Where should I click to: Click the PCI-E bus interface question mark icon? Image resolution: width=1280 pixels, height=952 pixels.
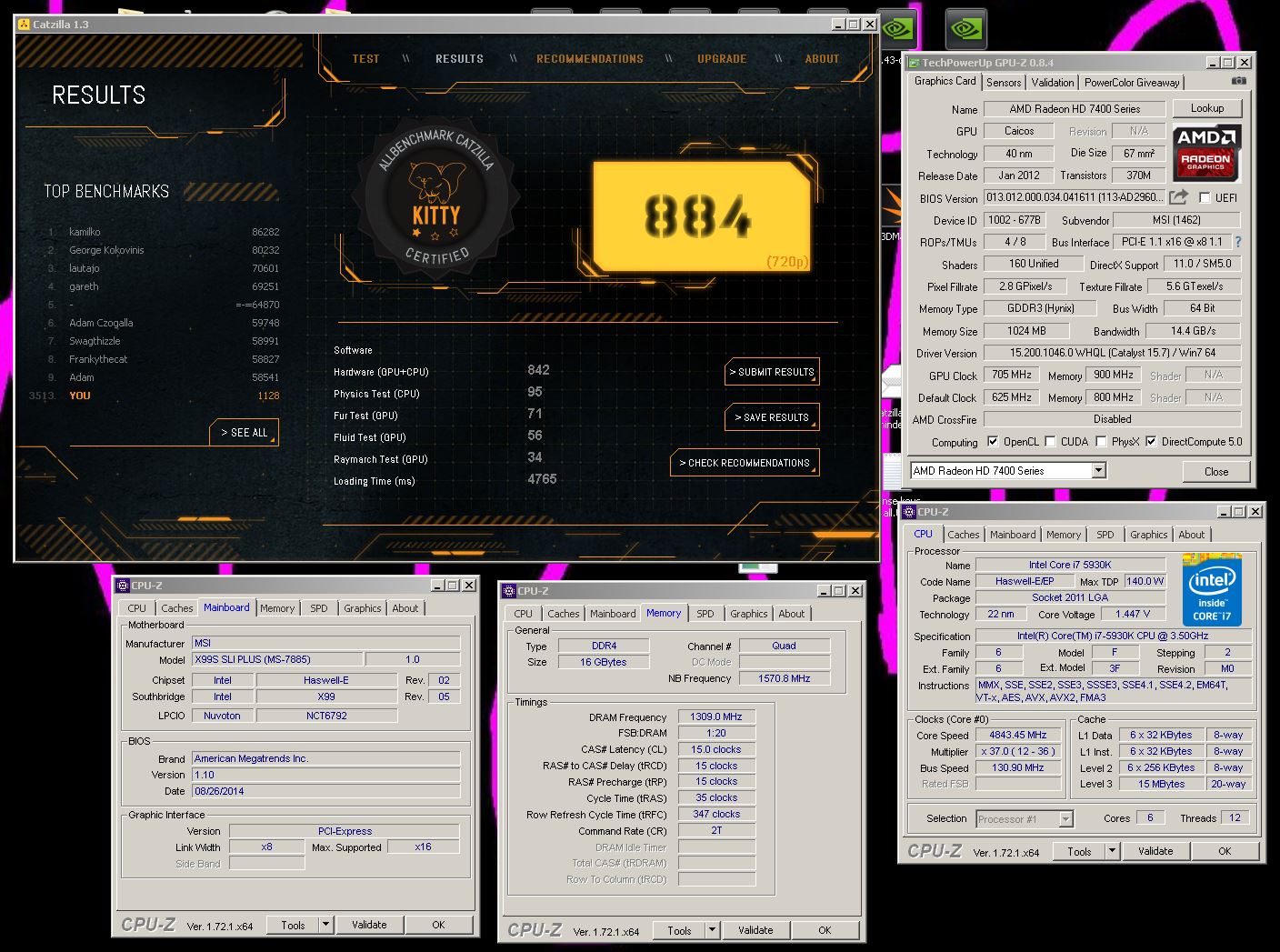tap(1237, 242)
